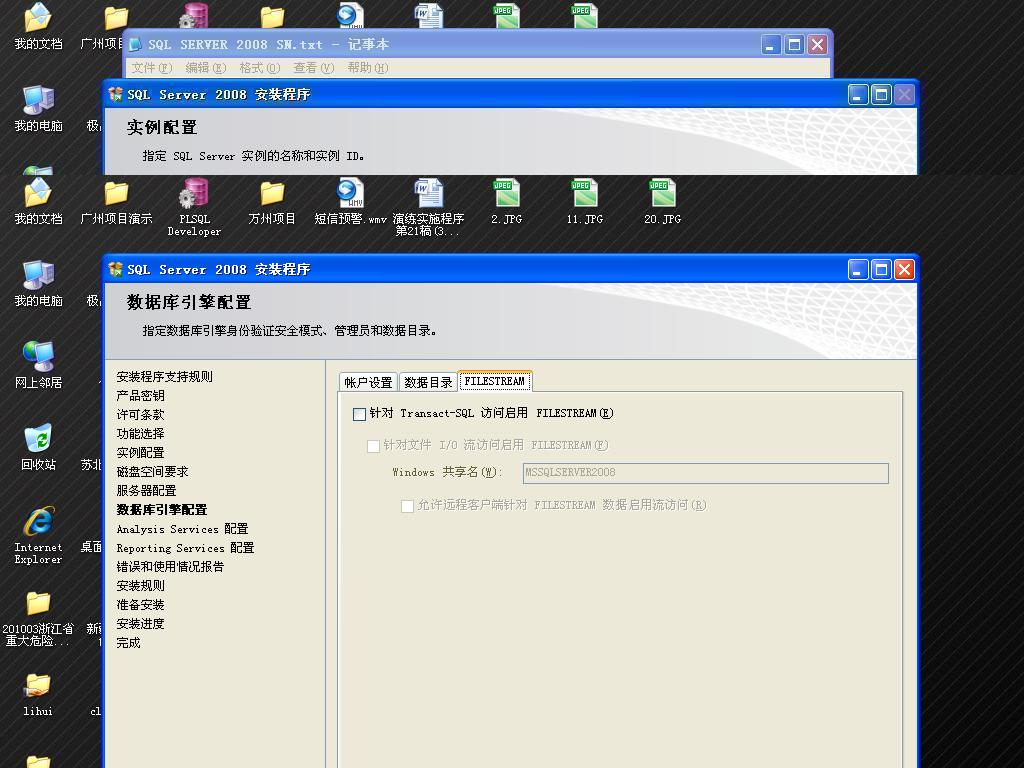Switch to the 数据目录 tab
Viewport: 1024px width, 768px height.
pos(428,382)
